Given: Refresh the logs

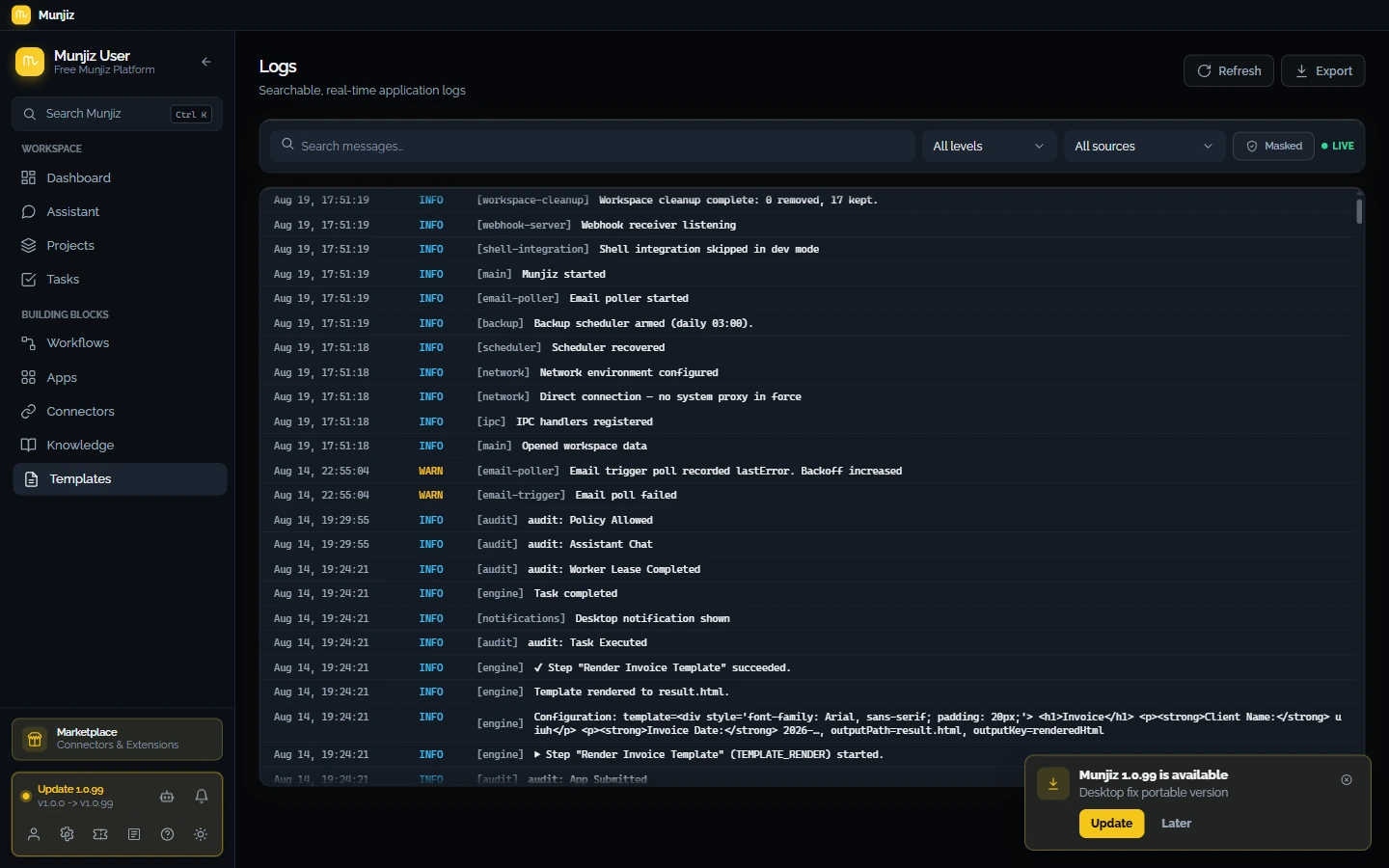Looking at the screenshot, I should (x=1229, y=70).
